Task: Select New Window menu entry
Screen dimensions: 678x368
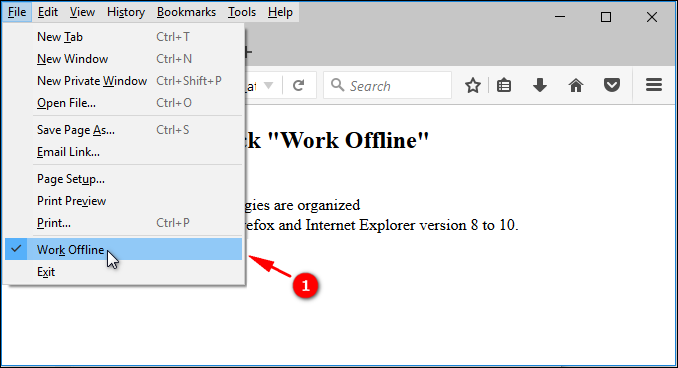Action: 124,59
